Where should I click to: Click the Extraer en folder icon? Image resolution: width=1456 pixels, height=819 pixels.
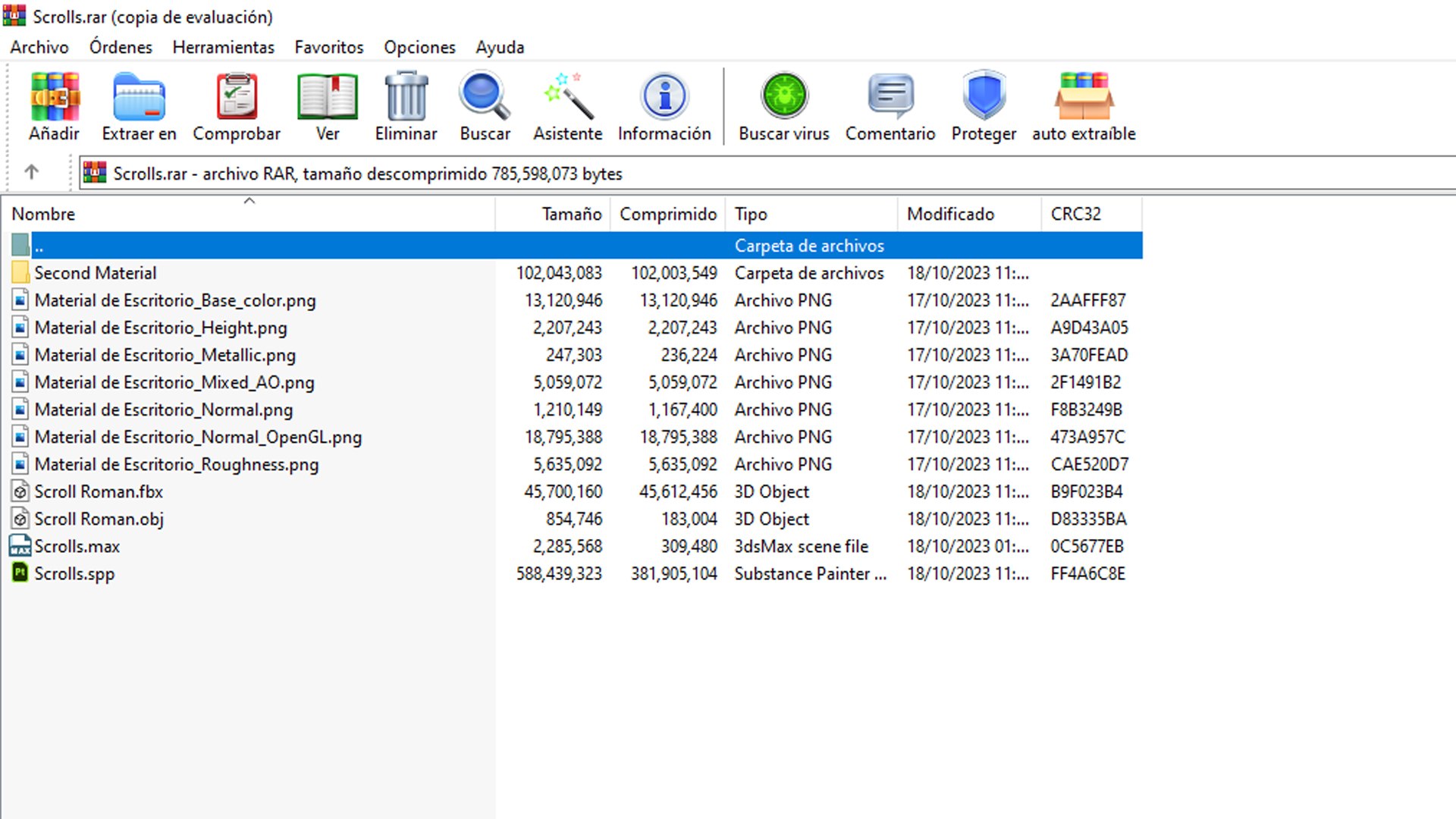tap(139, 97)
